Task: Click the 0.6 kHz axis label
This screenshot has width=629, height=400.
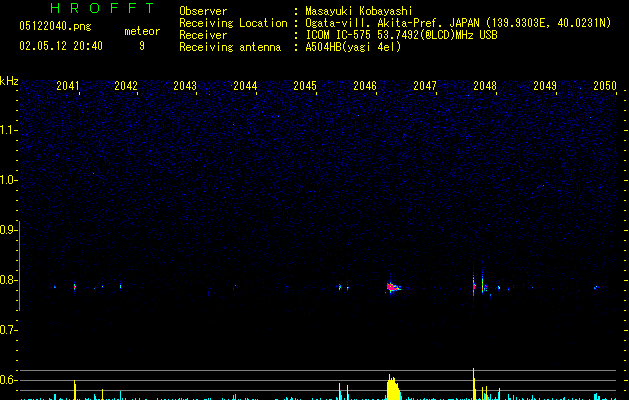Action: coord(9,380)
